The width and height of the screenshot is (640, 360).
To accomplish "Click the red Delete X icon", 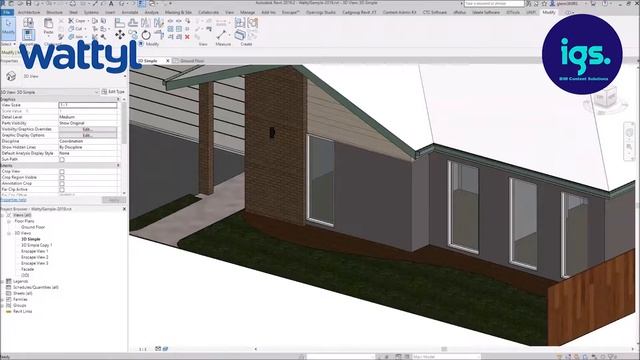I will tap(187, 37).
